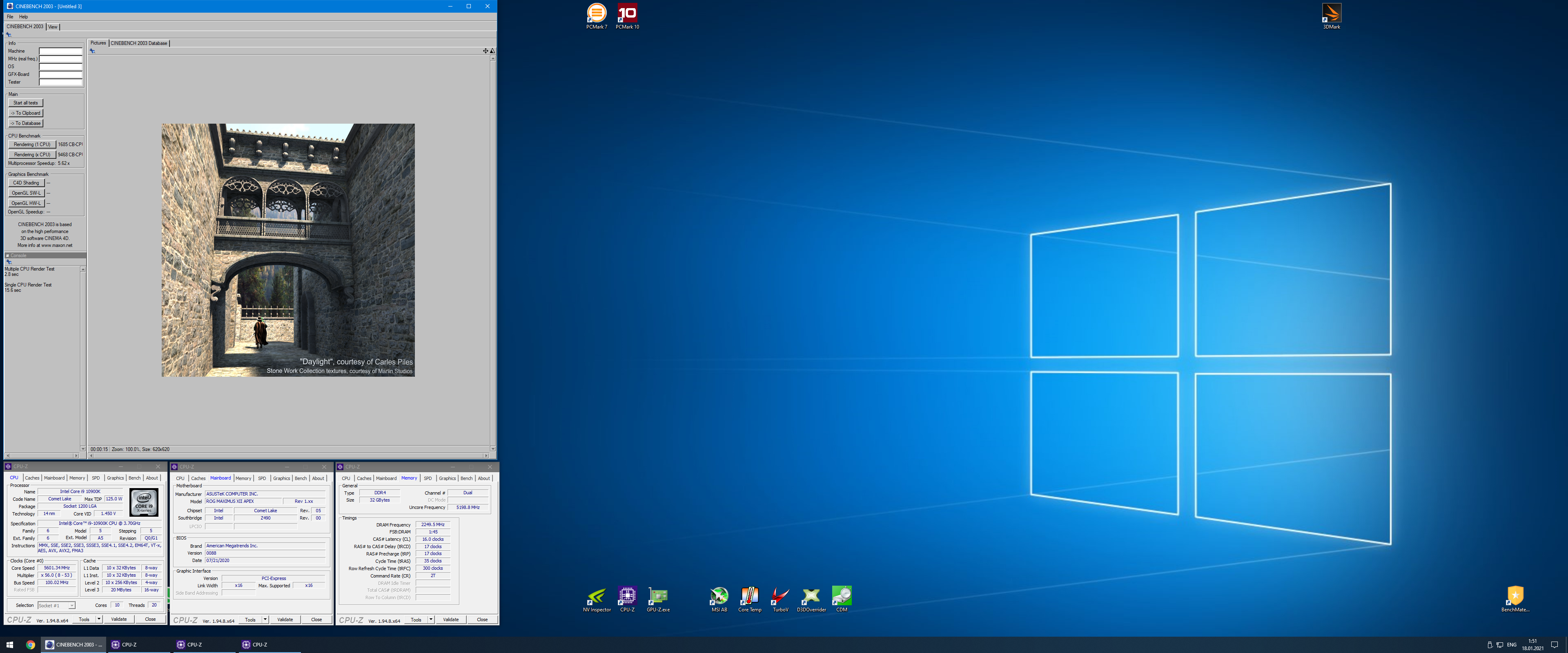
Task: Click the Machine input field
Action: coord(60,51)
